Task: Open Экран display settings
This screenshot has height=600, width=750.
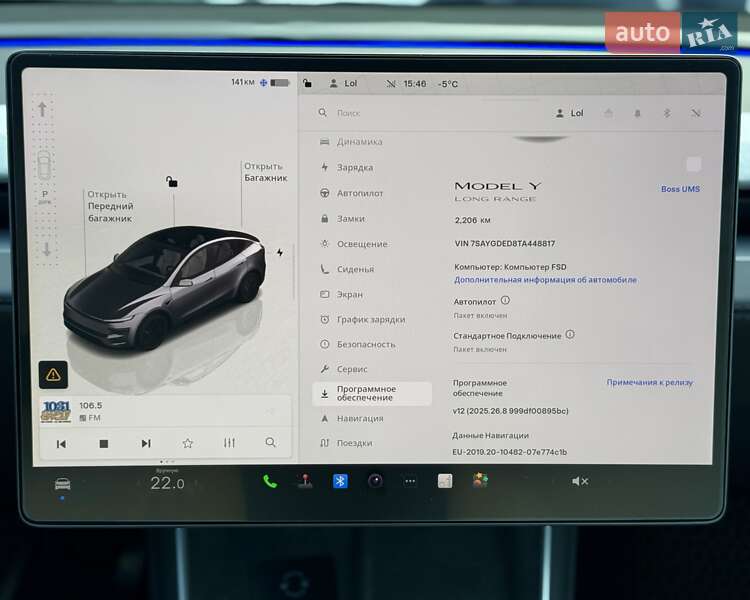Action: point(342,294)
